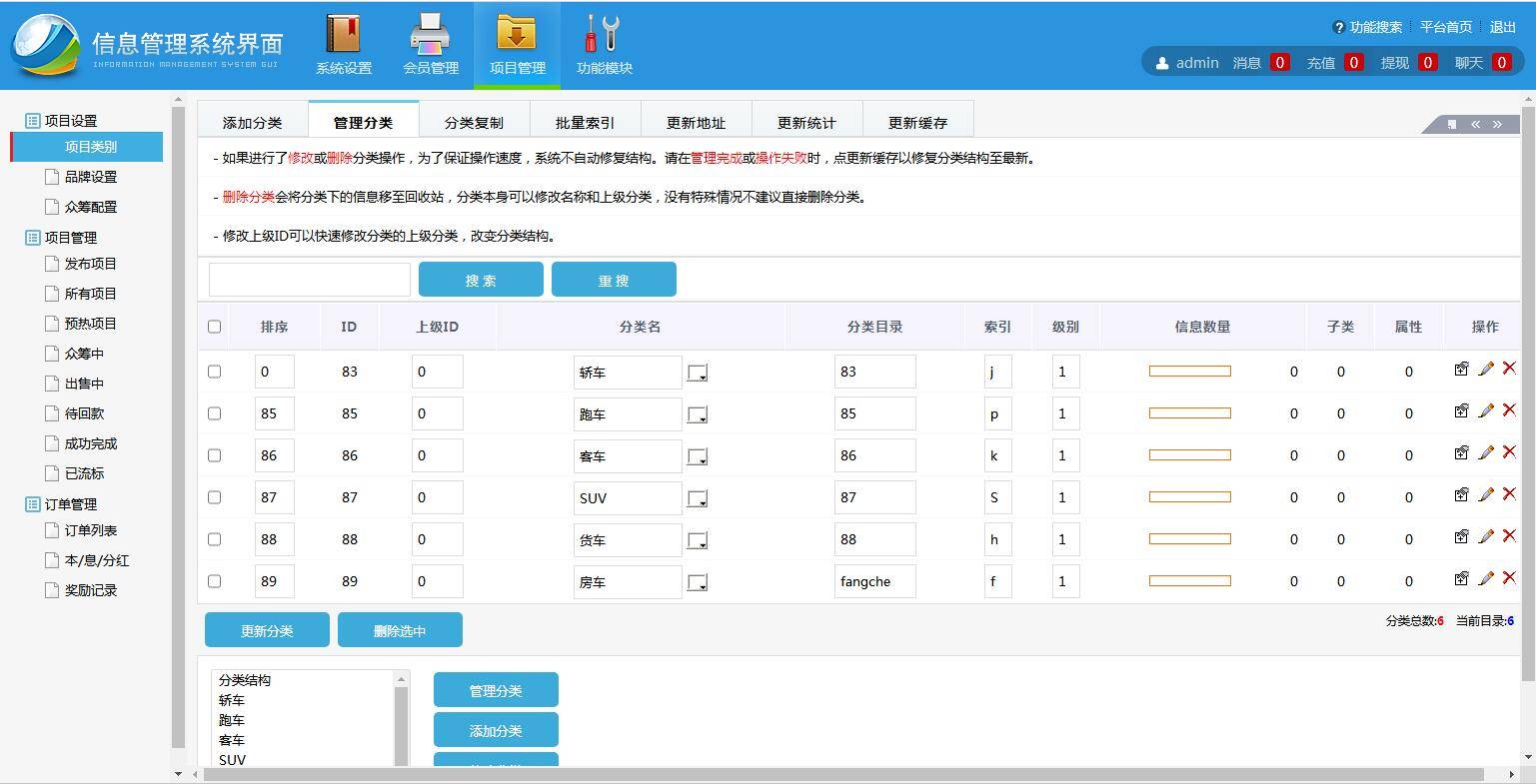Switch to the 添加分类 tab
The image size is (1536, 784).
(253, 121)
